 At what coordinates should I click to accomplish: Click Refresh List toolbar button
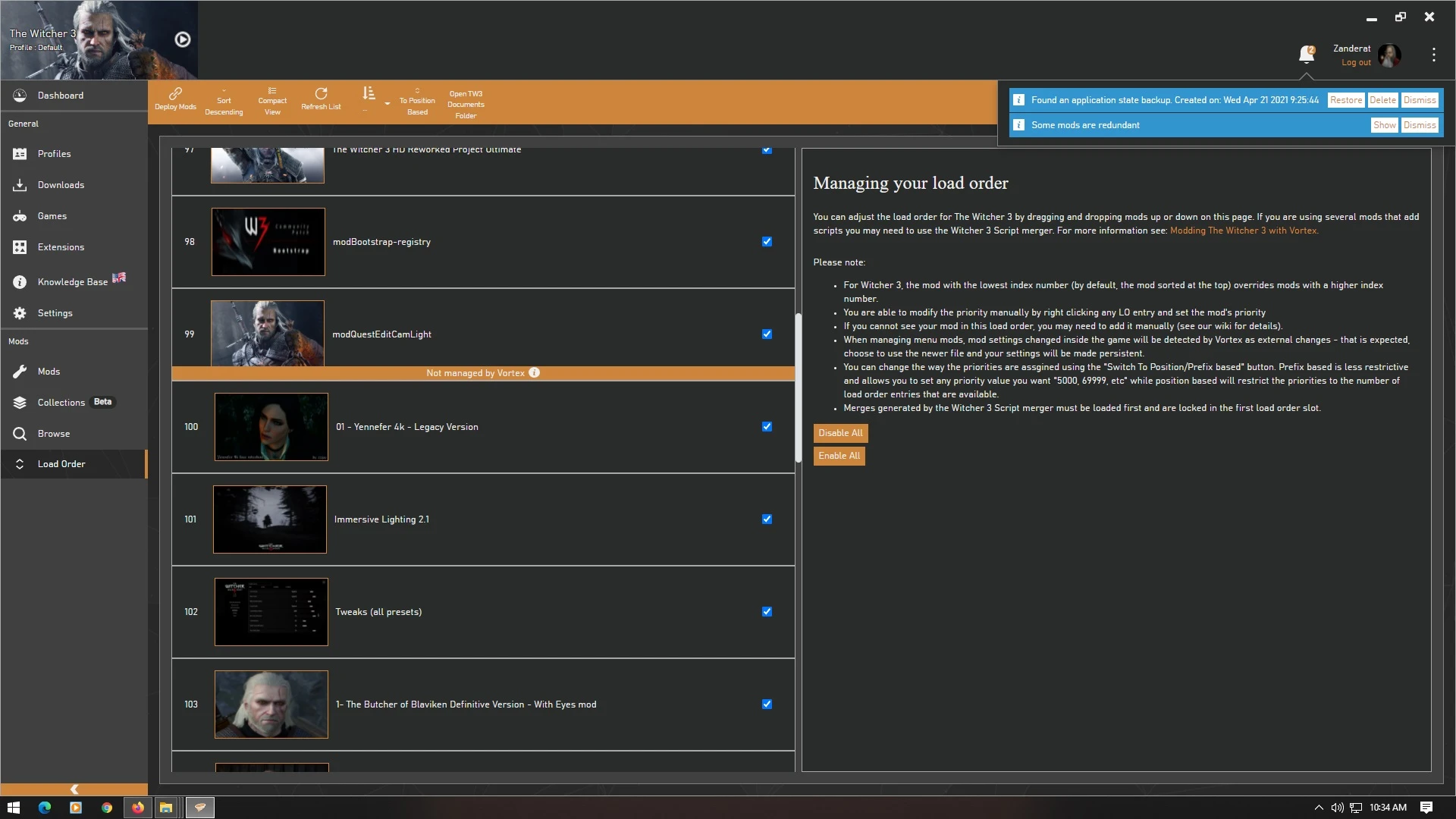[x=321, y=99]
